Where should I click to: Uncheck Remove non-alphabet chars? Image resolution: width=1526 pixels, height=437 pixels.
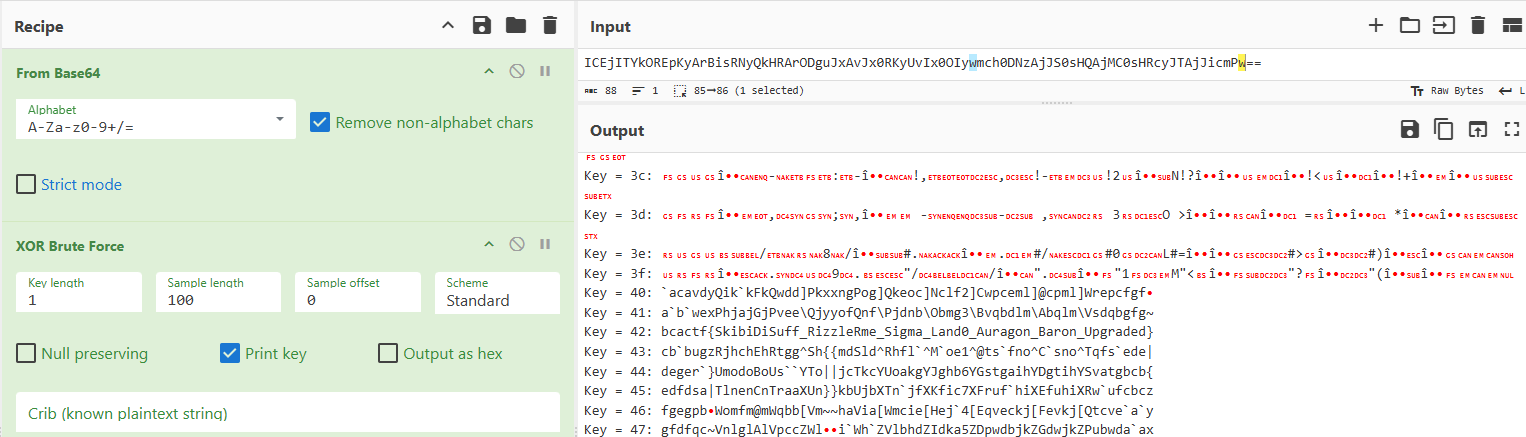click(x=320, y=122)
